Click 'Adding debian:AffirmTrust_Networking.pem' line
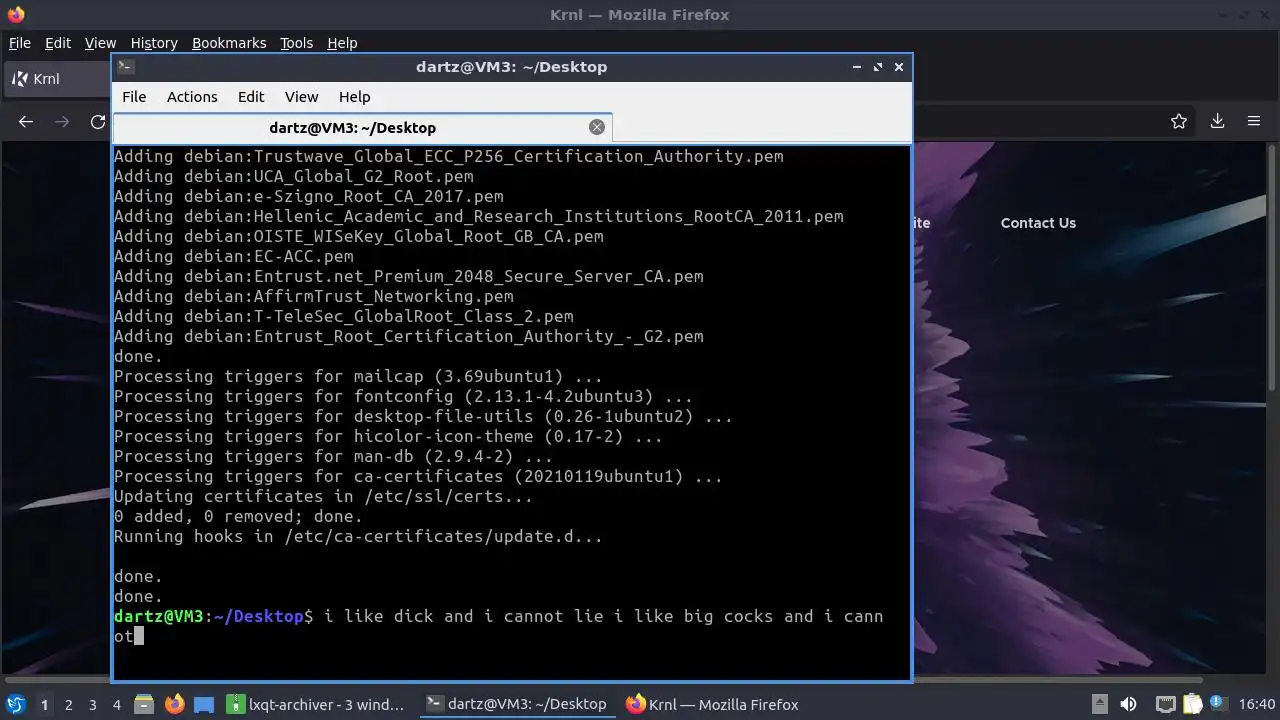 tap(314, 296)
